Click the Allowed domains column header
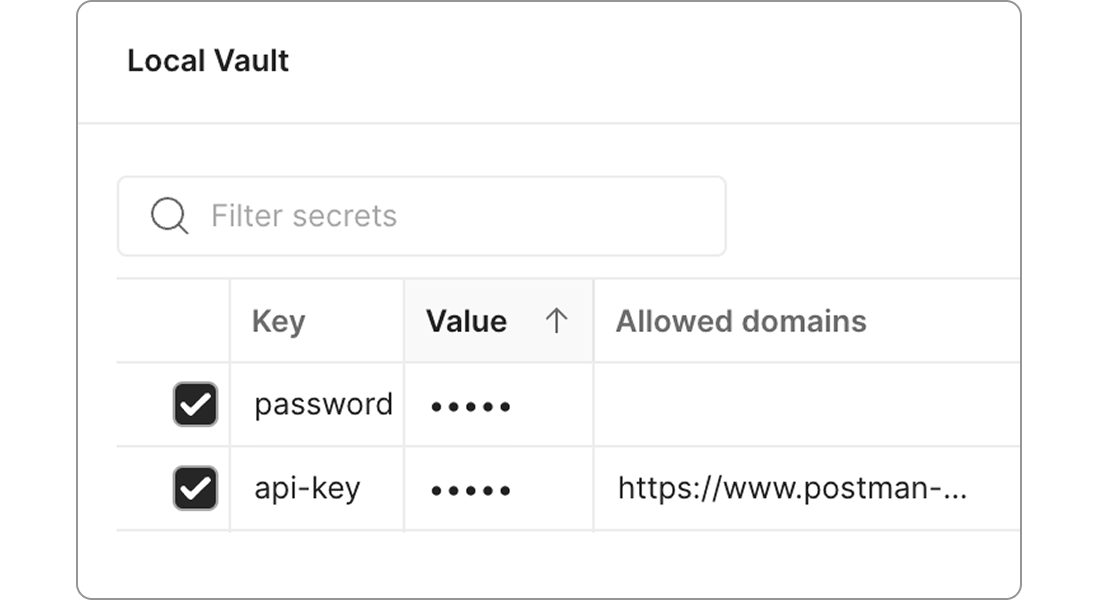This screenshot has height=600, width=1100. coord(741,321)
